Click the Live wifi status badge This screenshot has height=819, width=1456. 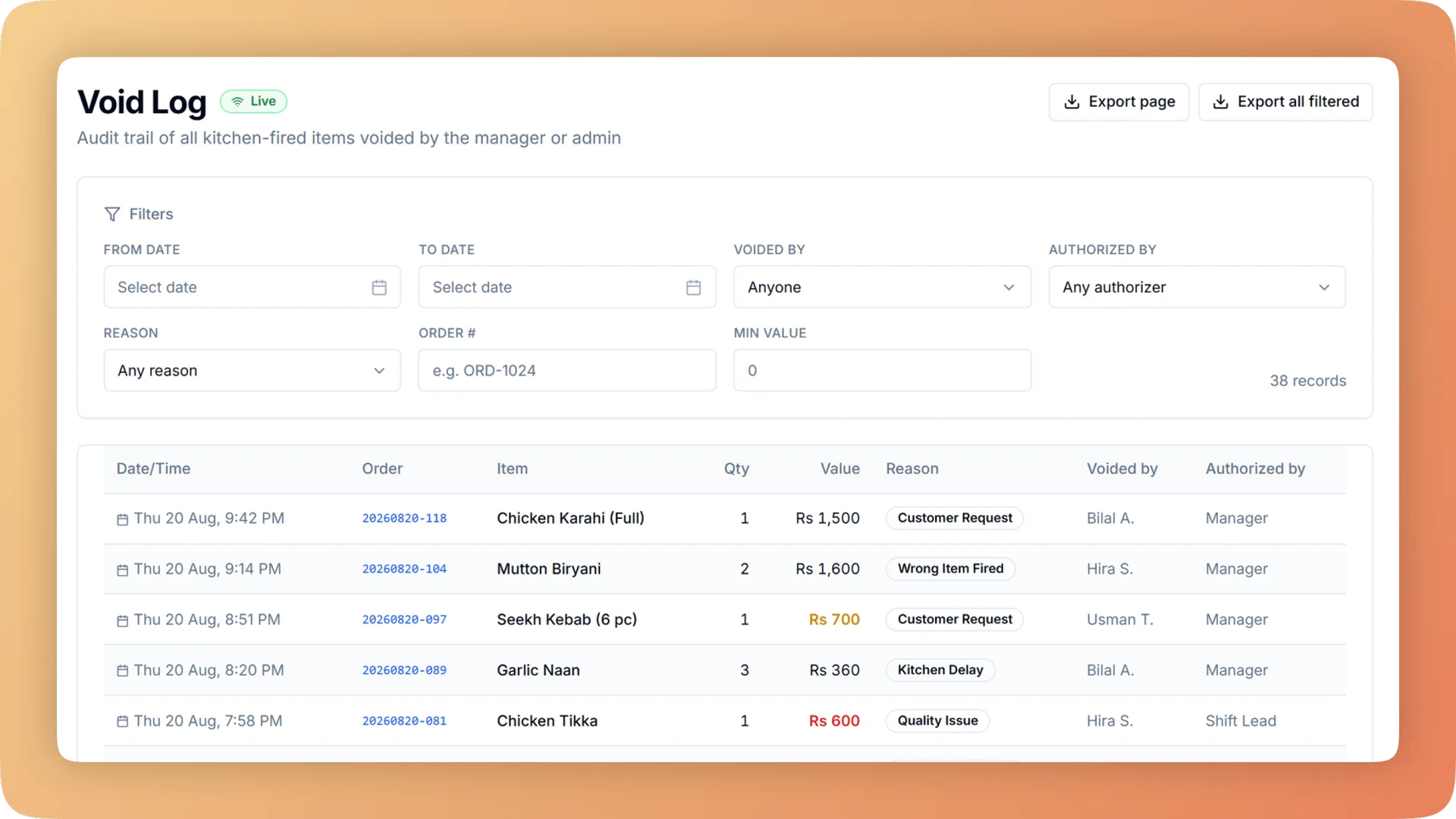(x=253, y=101)
